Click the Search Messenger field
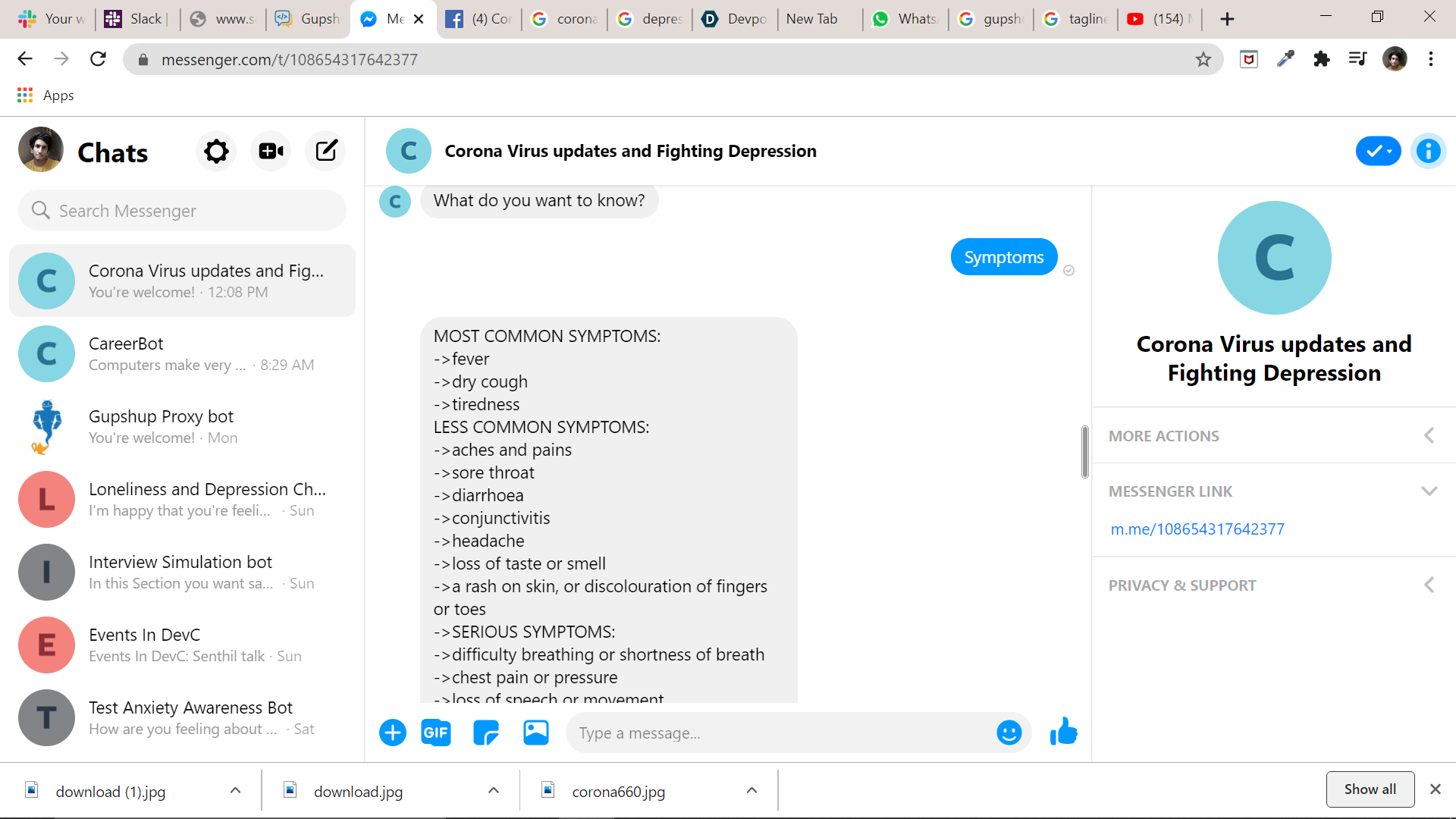 click(182, 211)
